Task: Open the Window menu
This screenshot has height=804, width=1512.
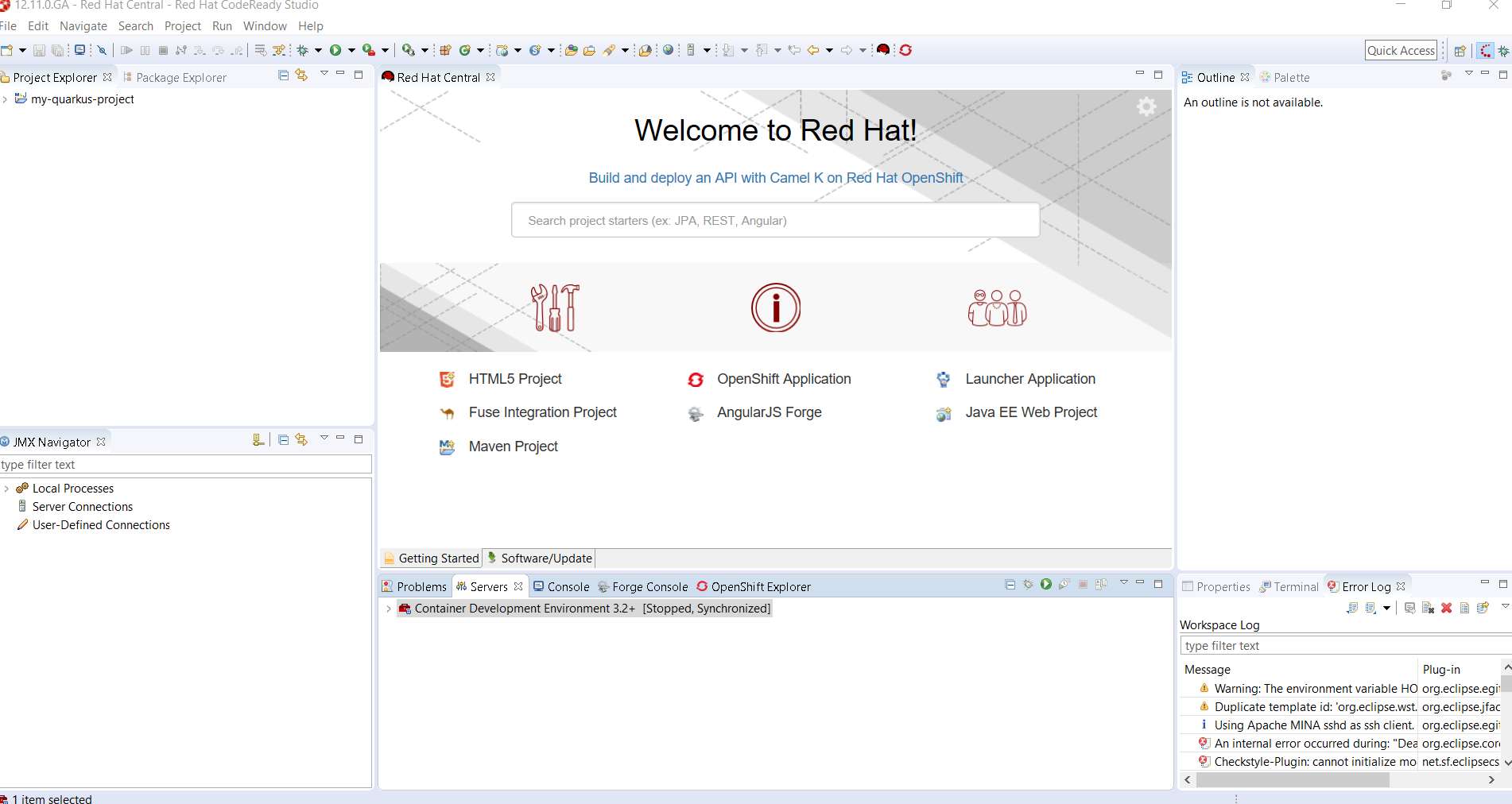Action: [264, 26]
